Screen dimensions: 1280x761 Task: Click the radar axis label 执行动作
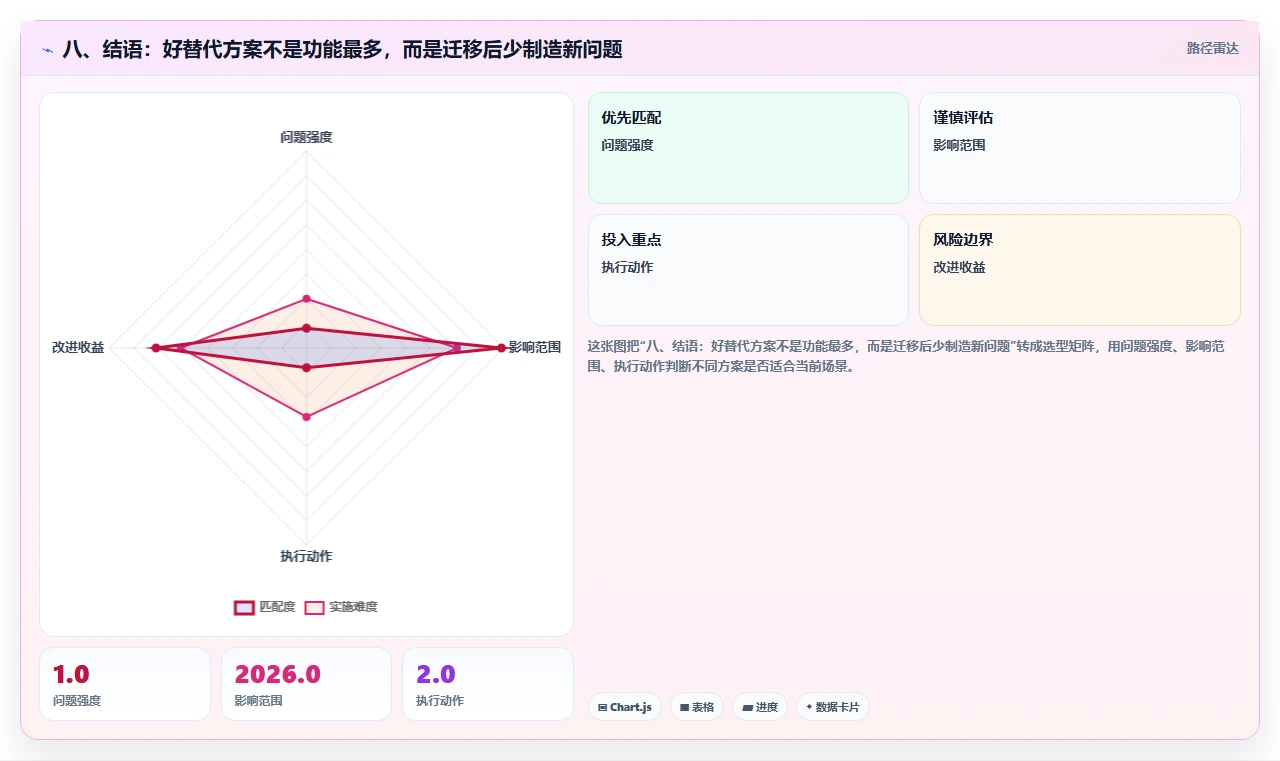306,556
